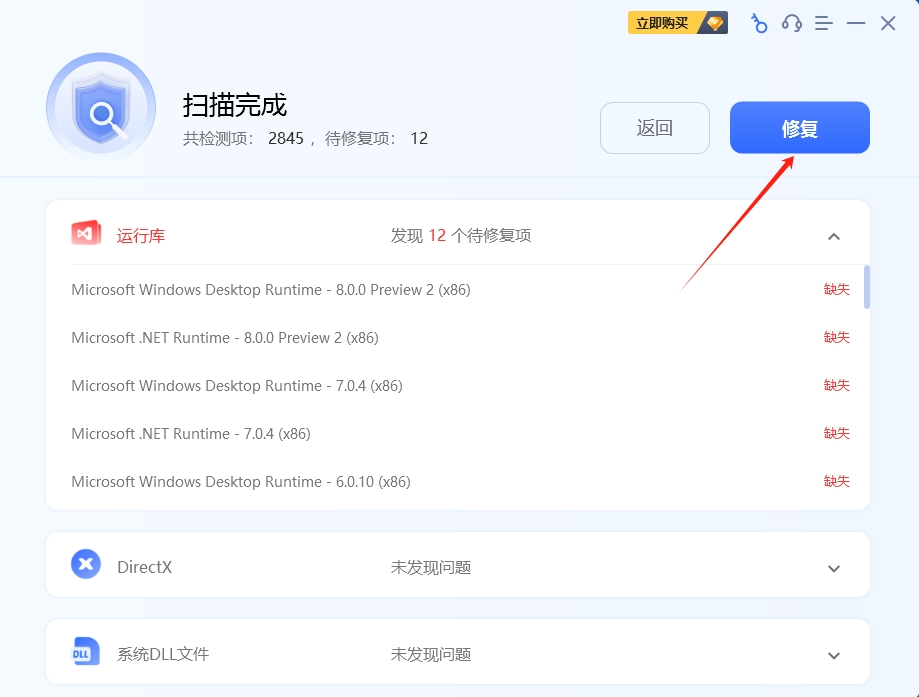The image size is (919, 697).
Task: Click the 发现 12 个待修复项 summary text
Action: [461, 236]
